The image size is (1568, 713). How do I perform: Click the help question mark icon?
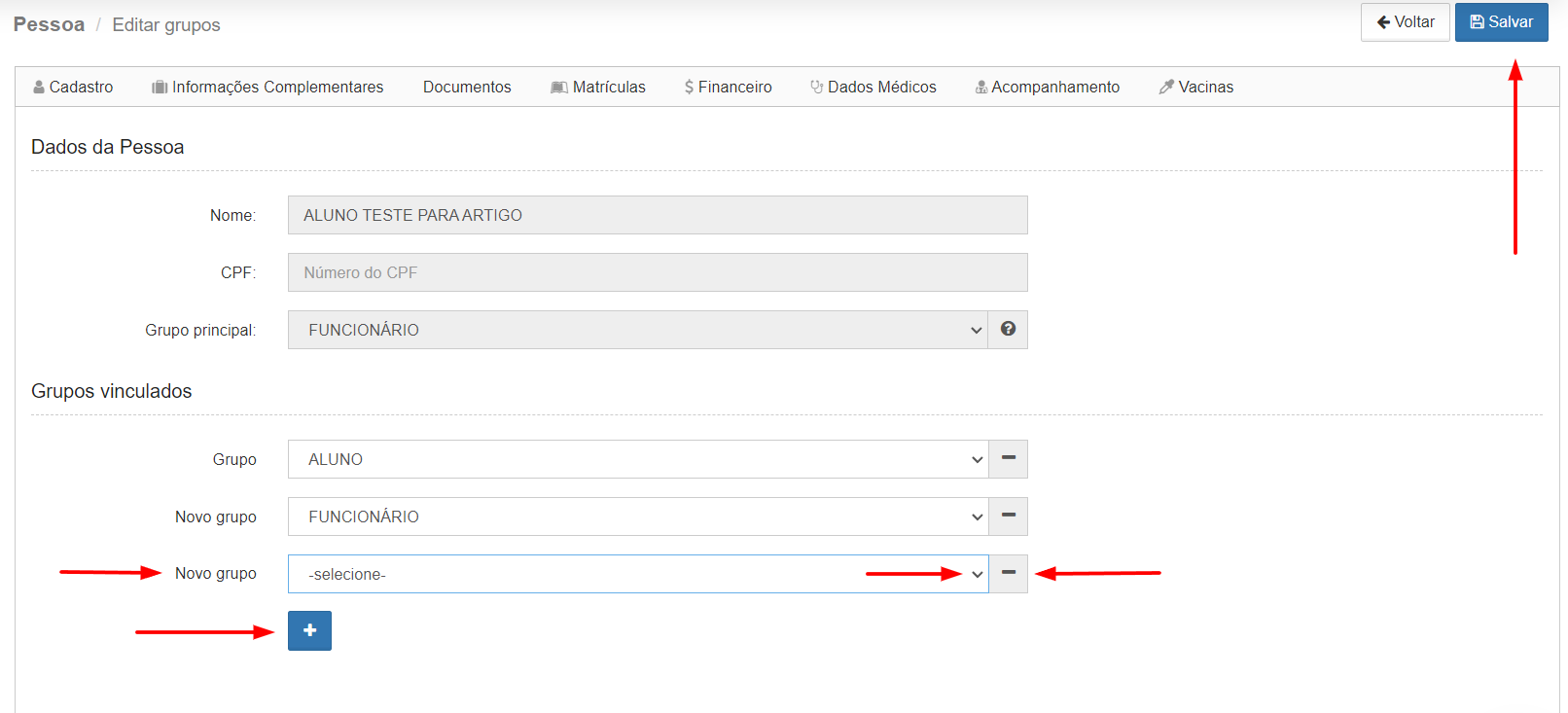pyautogui.click(x=1008, y=330)
